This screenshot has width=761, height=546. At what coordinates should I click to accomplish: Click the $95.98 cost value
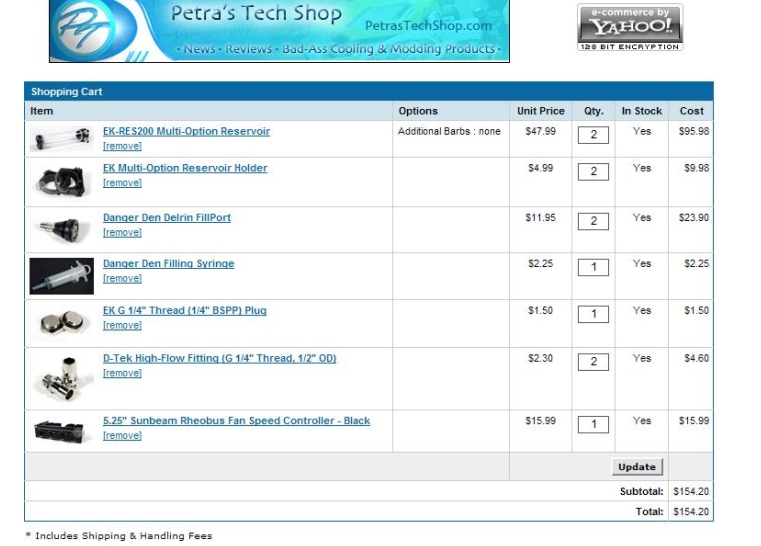tap(694, 131)
